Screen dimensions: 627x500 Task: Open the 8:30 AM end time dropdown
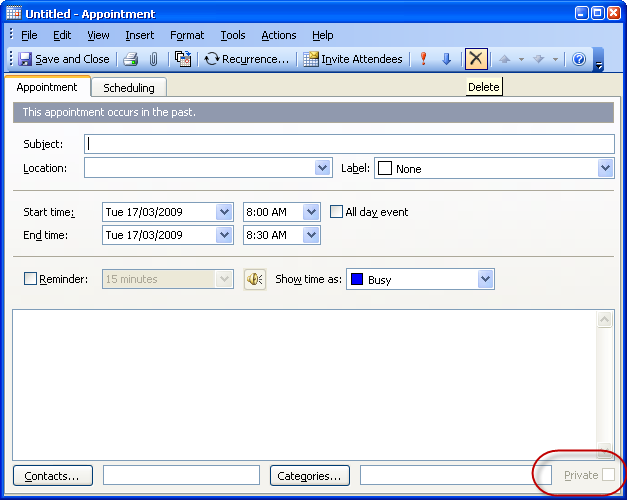coord(311,235)
